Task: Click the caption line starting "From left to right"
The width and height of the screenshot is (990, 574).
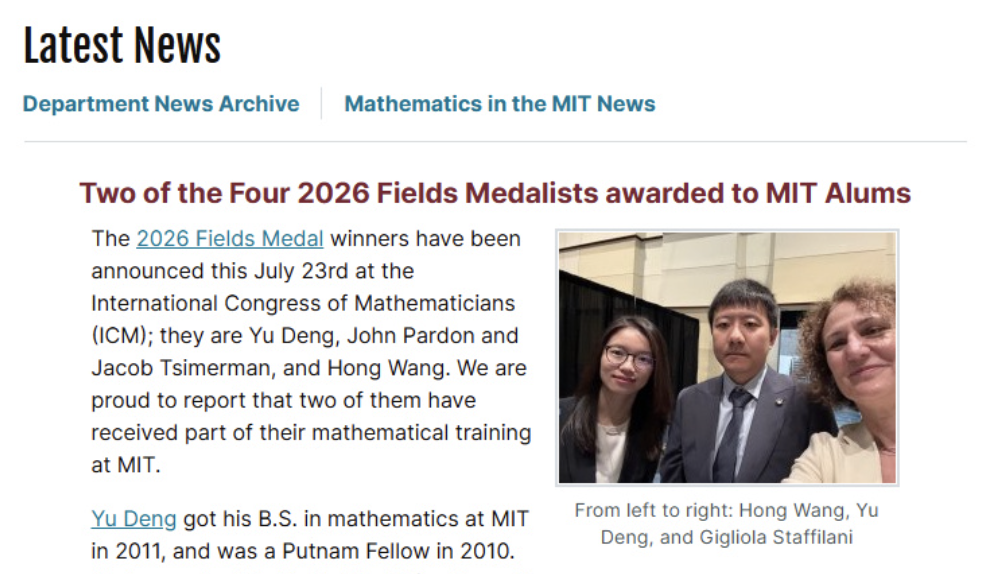Action: [727, 510]
